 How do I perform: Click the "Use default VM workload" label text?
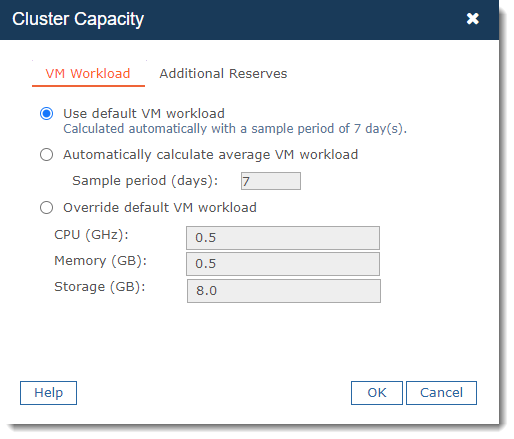tap(144, 114)
